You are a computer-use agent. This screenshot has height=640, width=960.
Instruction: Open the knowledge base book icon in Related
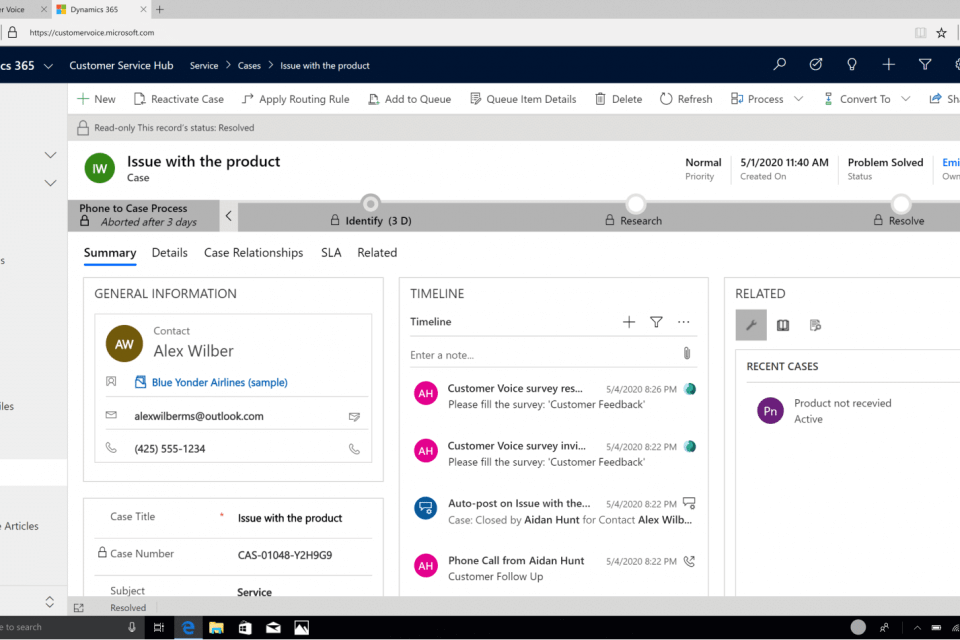click(783, 325)
